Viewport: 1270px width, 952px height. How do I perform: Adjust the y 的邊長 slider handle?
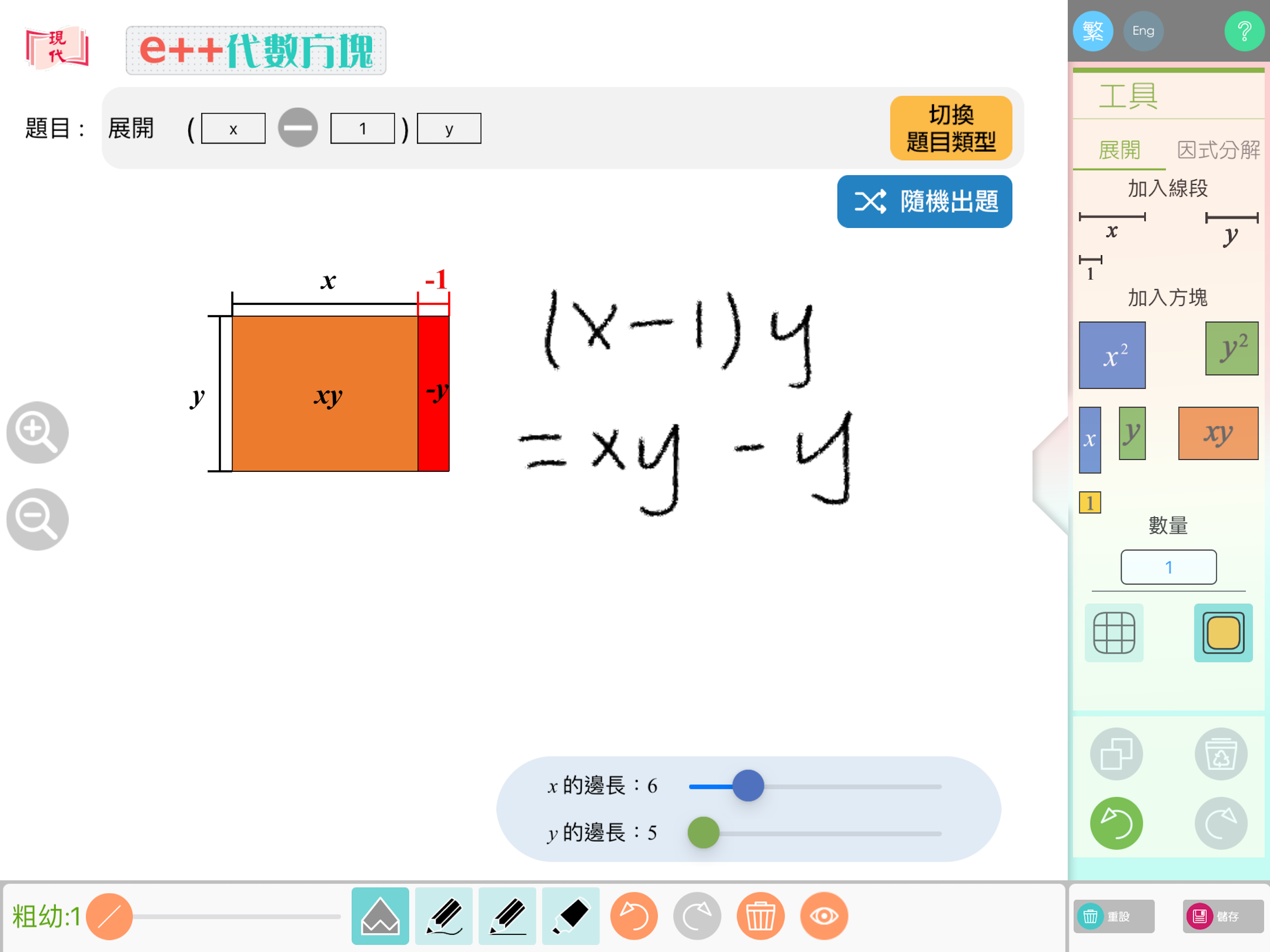pyautogui.click(x=703, y=833)
